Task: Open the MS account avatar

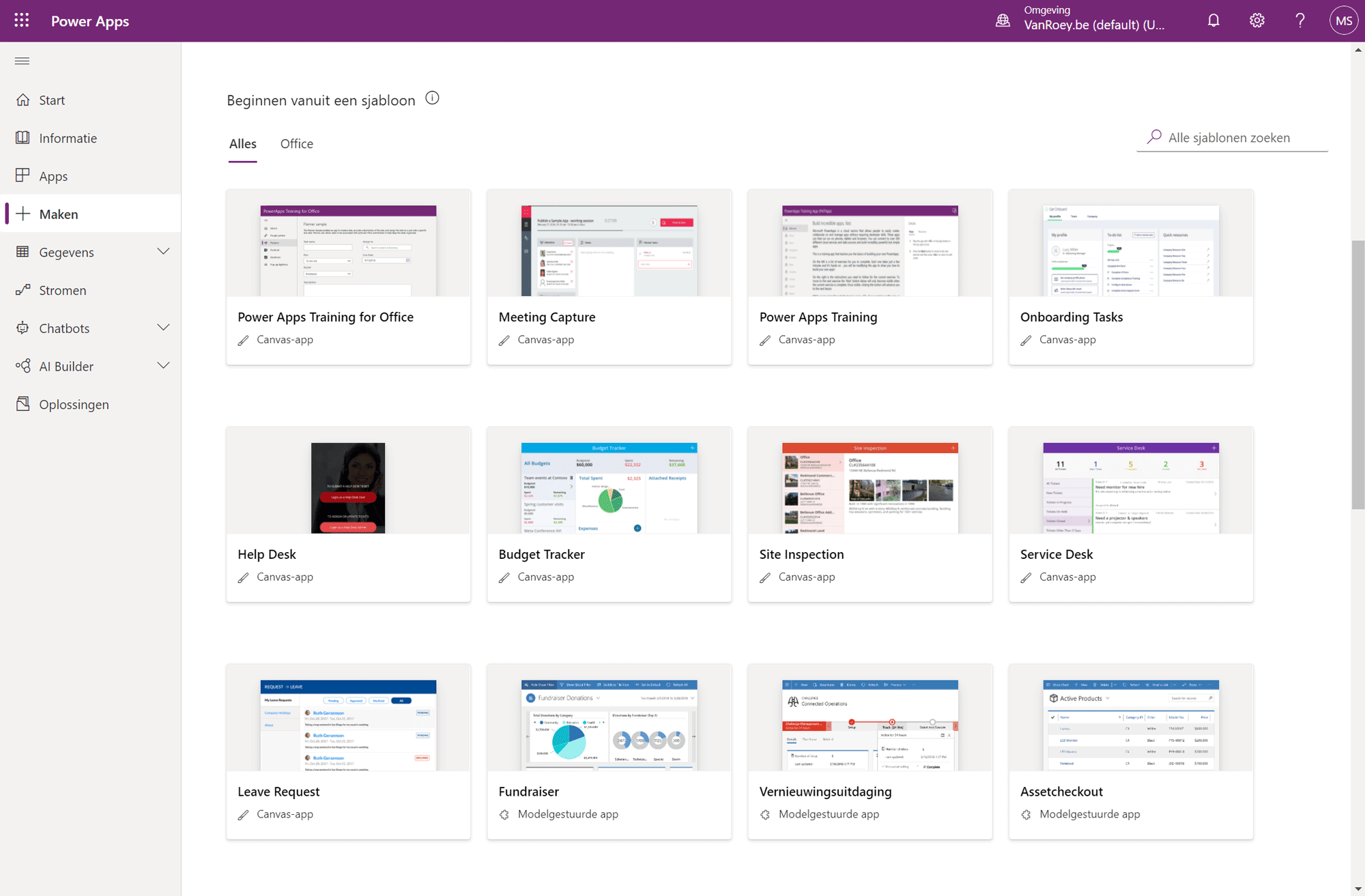Action: pyautogui.click(x=1344, y=20)
